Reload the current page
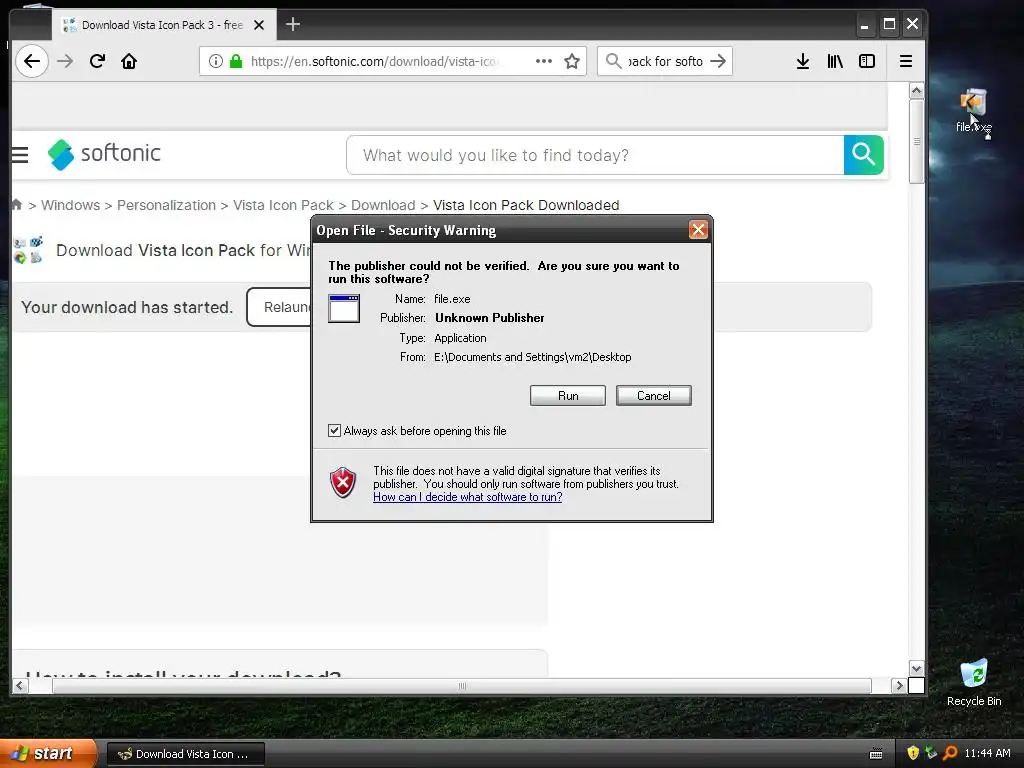This screenshot has width=1024, height=768. [97, 61]
